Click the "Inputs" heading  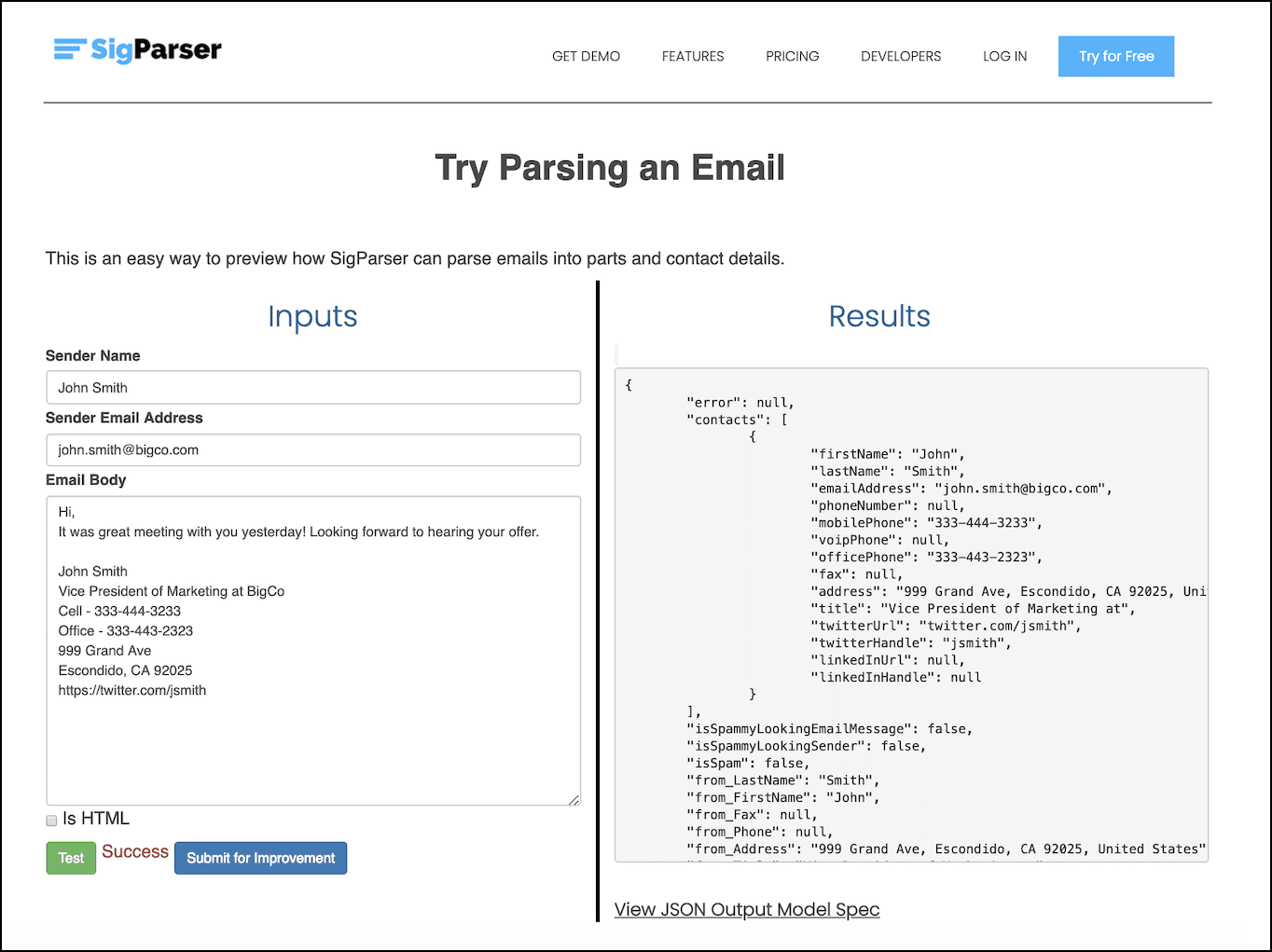[x=312, y=316]
